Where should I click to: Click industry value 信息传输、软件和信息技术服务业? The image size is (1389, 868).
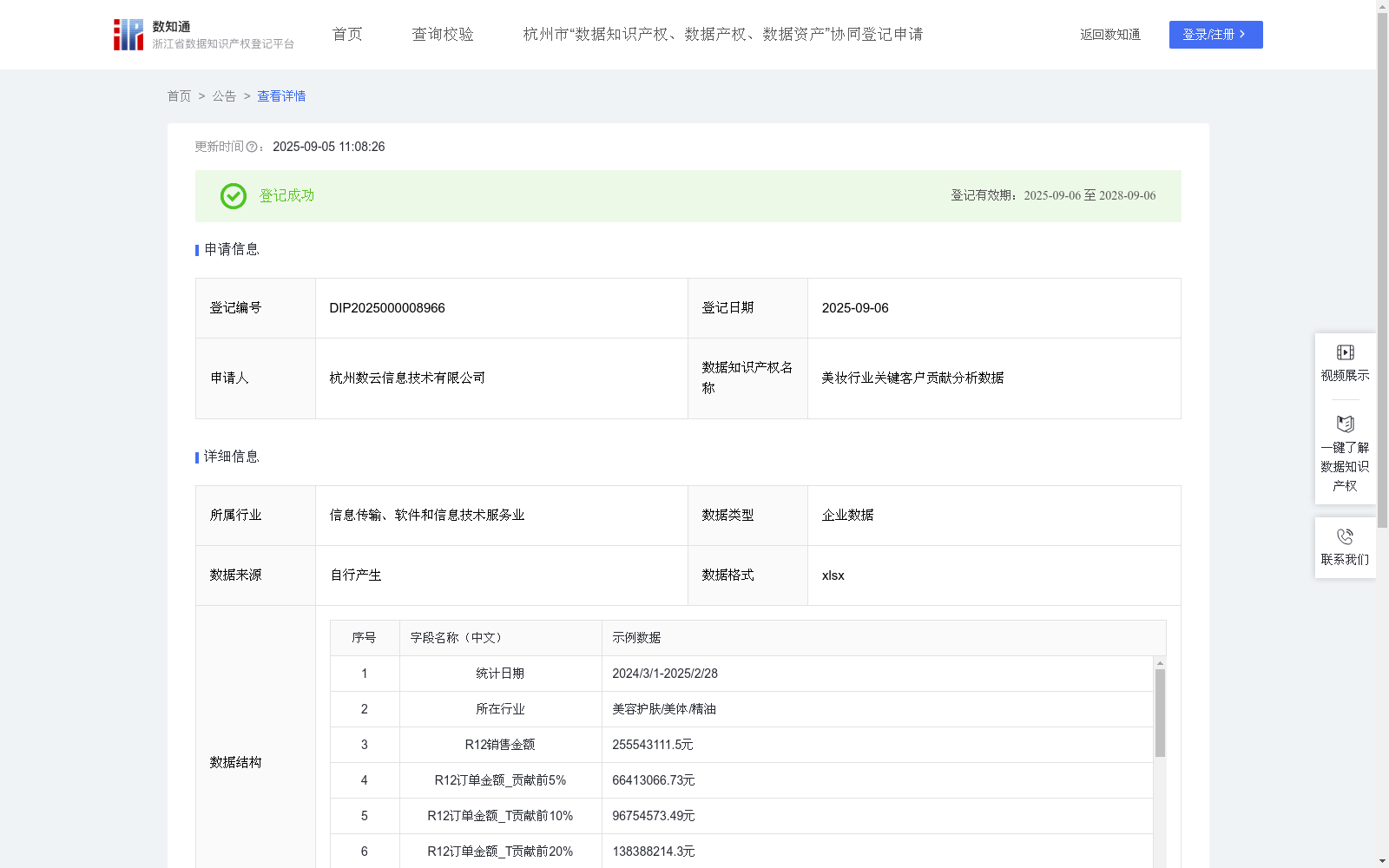point(427,516)
